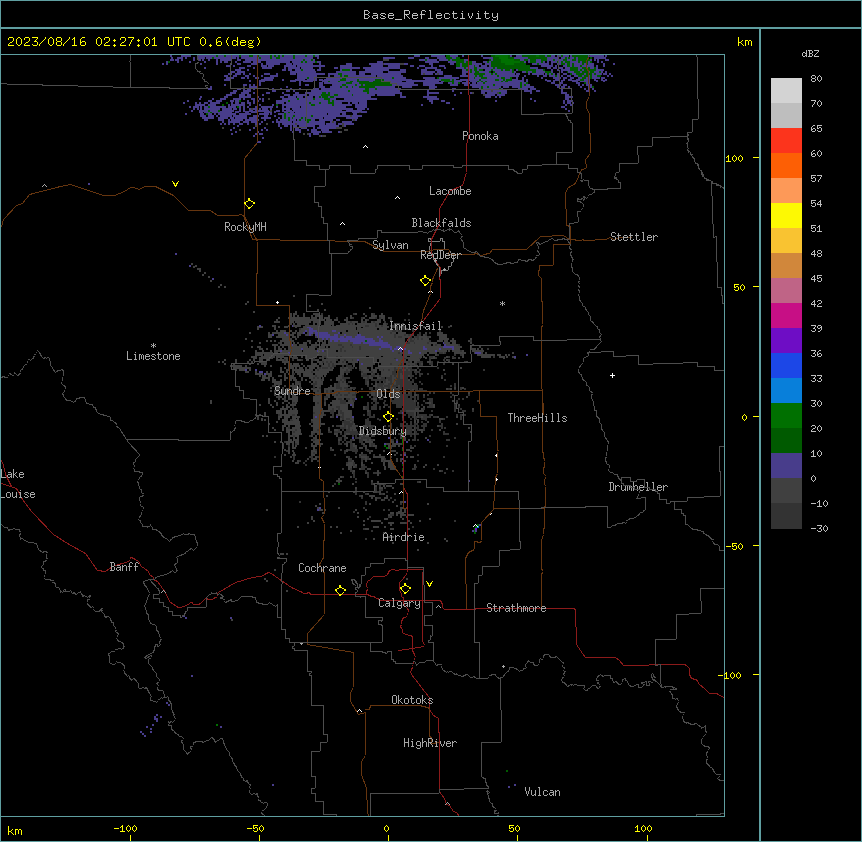
Task: Select the Vulcan town label
Action: point(543,792)
